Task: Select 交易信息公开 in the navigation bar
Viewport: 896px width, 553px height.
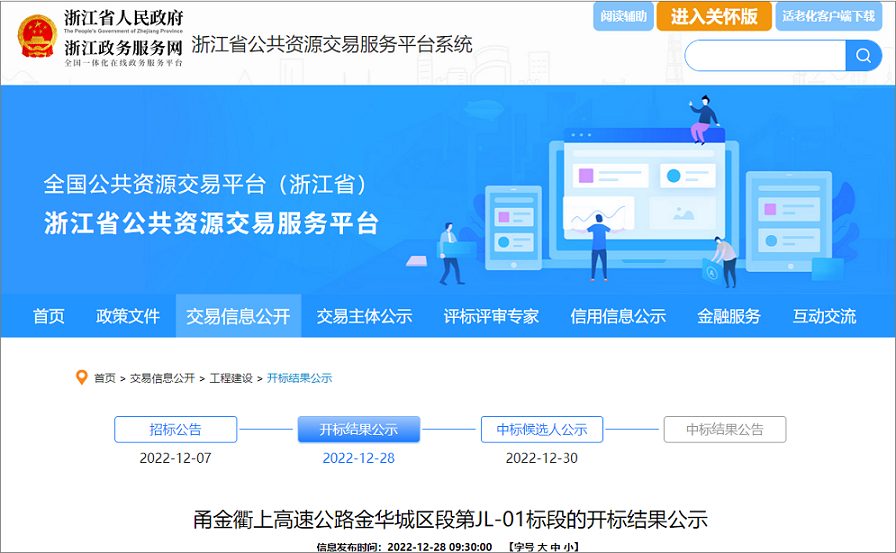Action: pos(238,316)
